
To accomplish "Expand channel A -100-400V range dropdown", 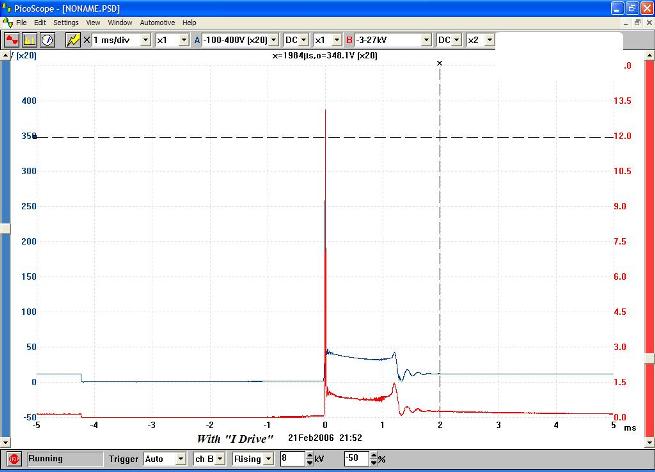I will [x=274, y=39].
